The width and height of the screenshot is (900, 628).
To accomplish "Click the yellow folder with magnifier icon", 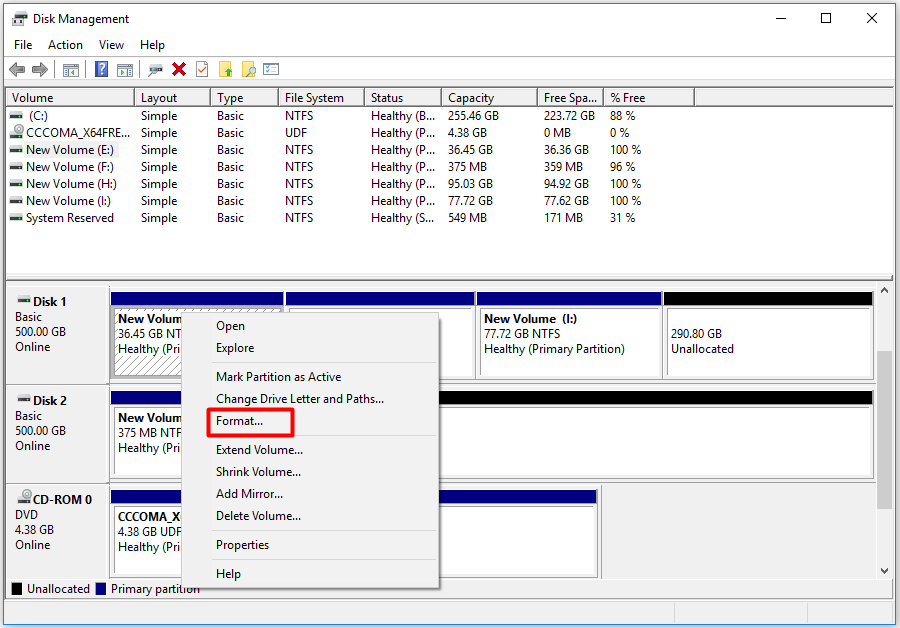I will point(249,70).
